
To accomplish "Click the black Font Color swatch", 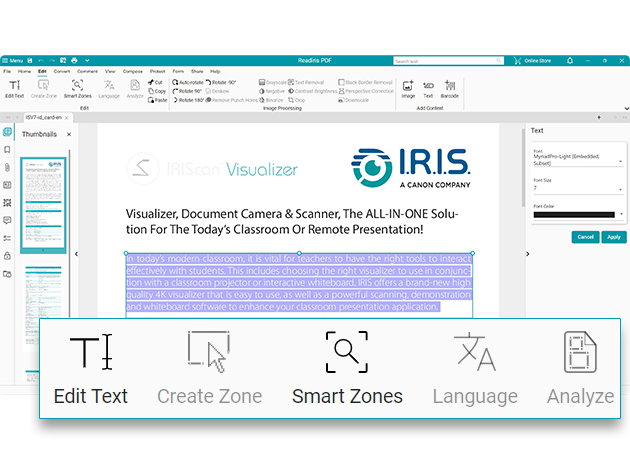I will [574, 215].
